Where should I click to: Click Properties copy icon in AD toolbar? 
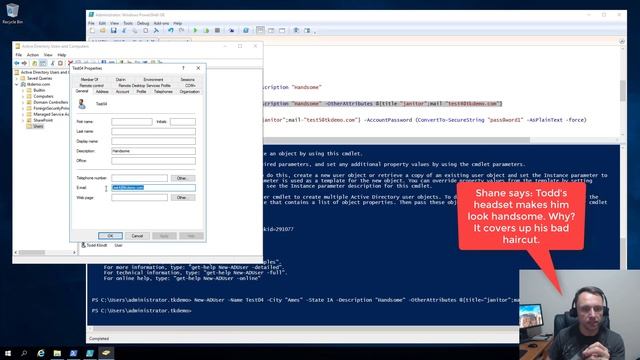coord(60,63)
